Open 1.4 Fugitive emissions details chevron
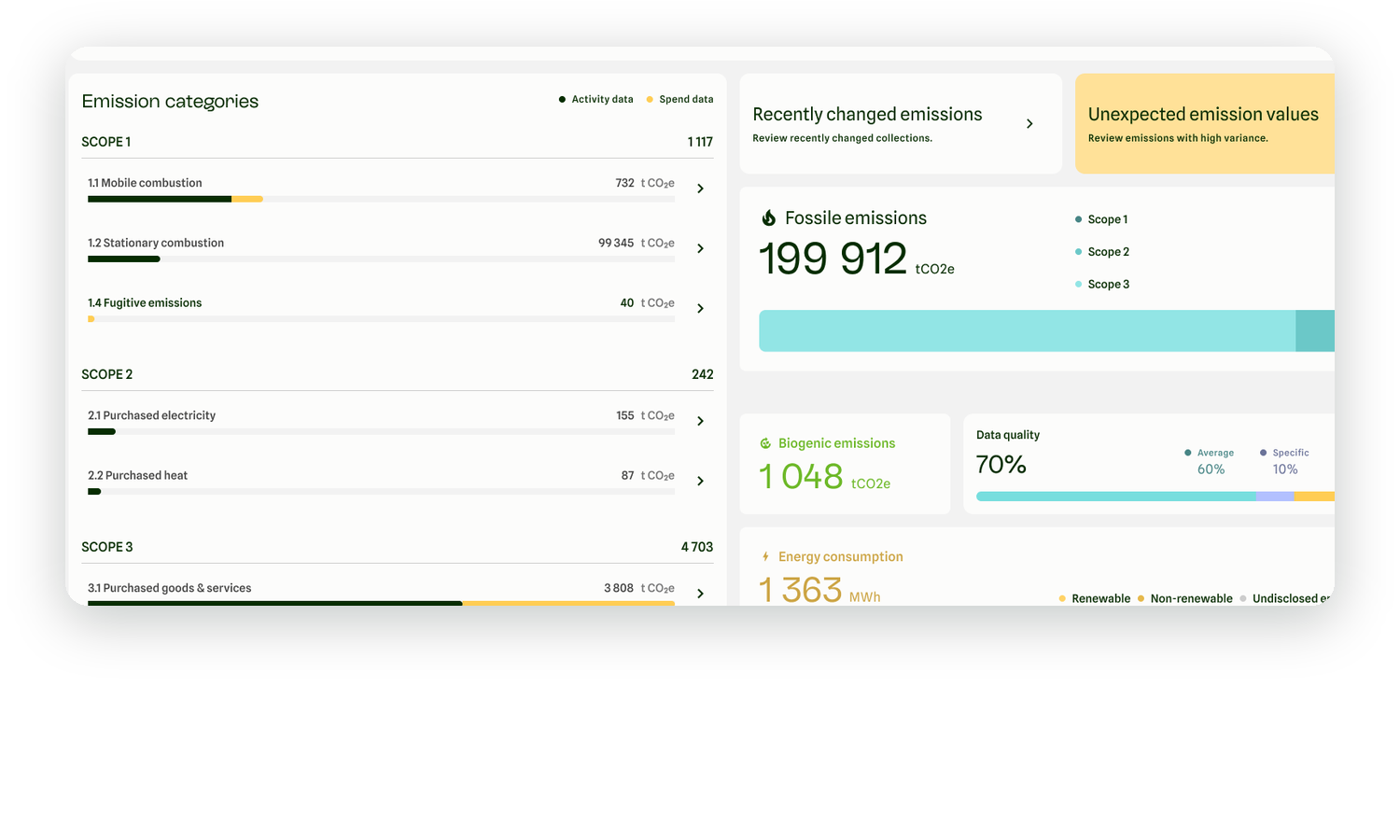Image resolution: width=1400 pixels, height=840 pixels. [x=701, y=308]
